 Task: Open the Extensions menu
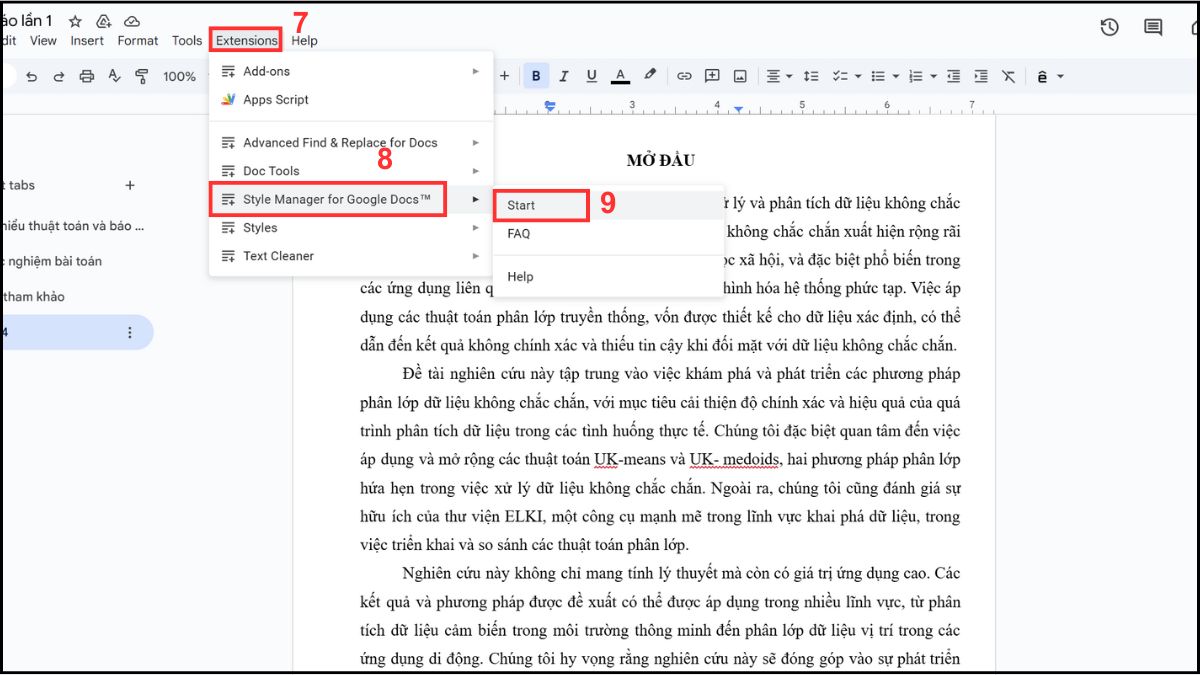tap(246, 40)
